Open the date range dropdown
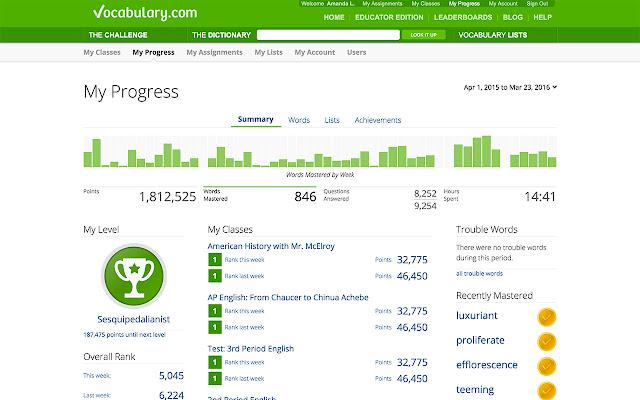 point(510,87)
